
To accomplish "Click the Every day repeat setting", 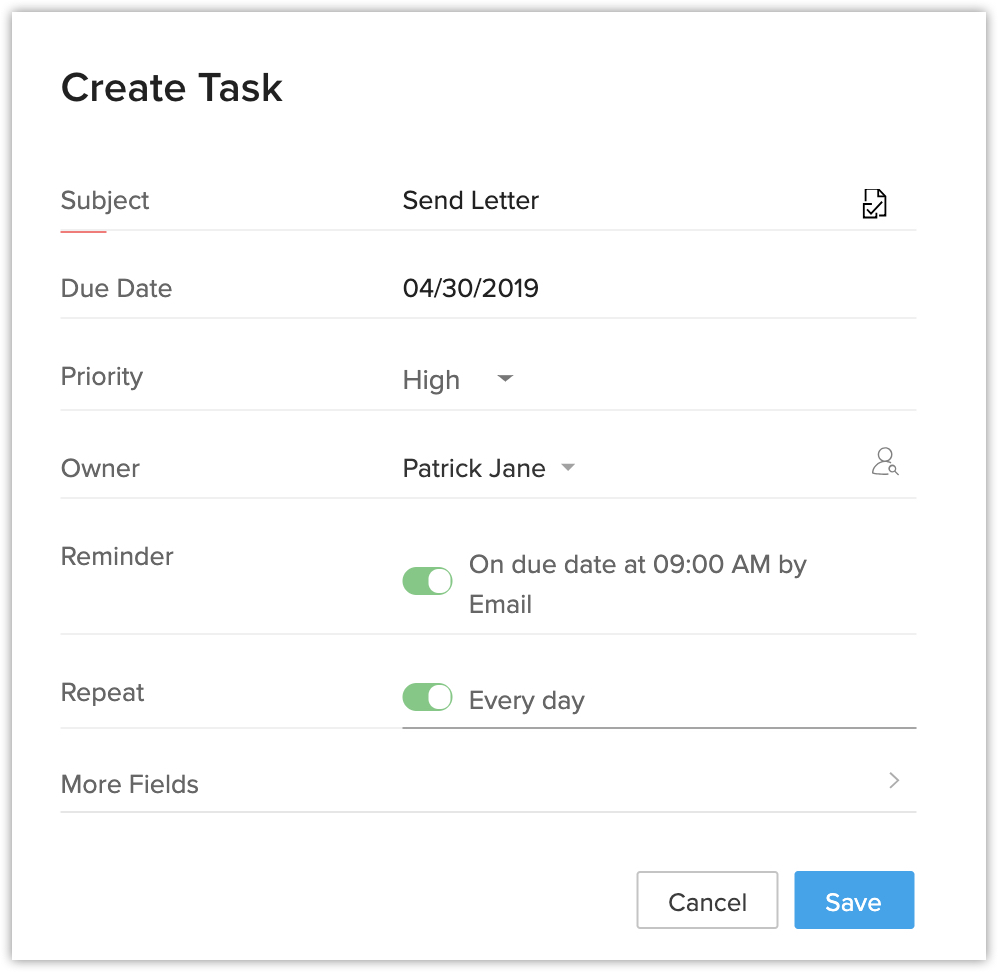I will click(x=527, y=700).
